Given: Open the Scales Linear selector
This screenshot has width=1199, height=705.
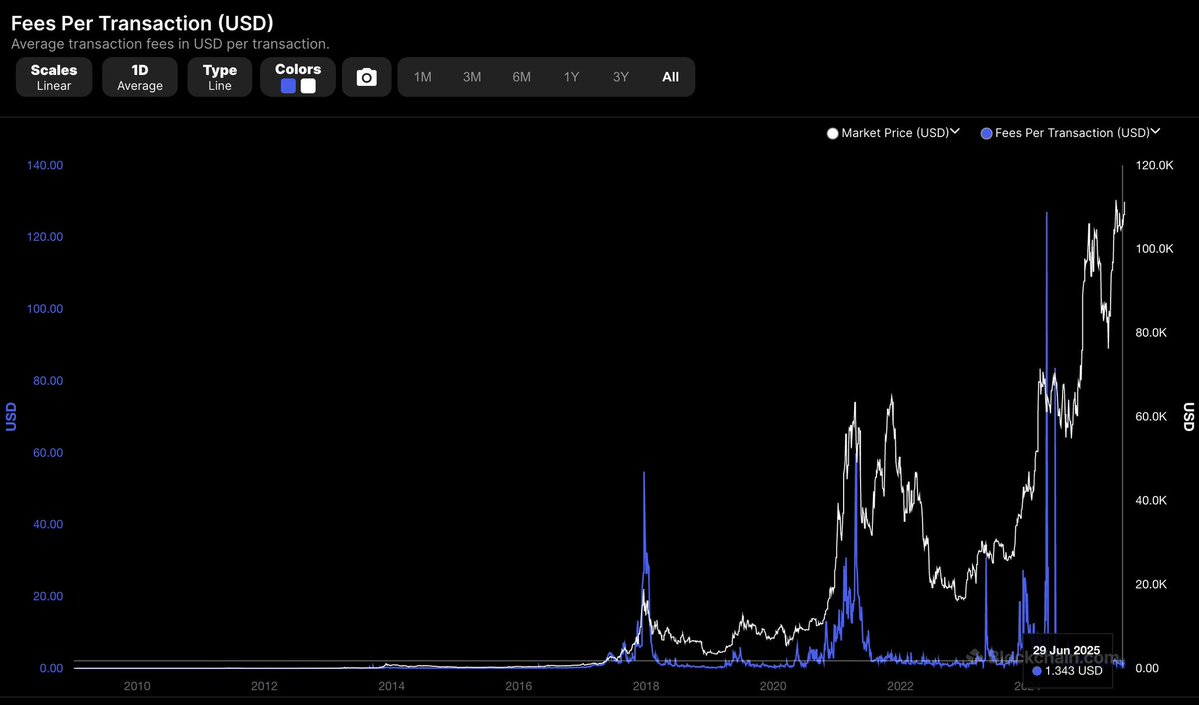Looking at the screenshot, I should point(54,77).
